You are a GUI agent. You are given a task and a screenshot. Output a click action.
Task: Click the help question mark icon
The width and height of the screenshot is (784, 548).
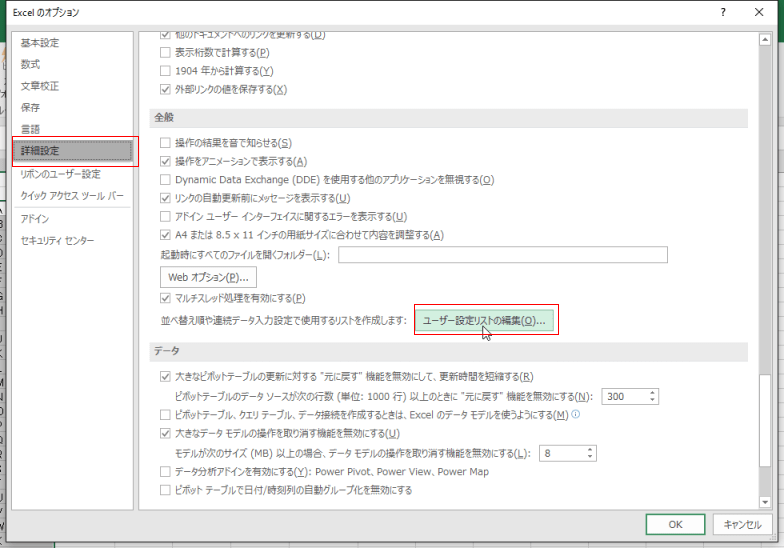[723, 12]
